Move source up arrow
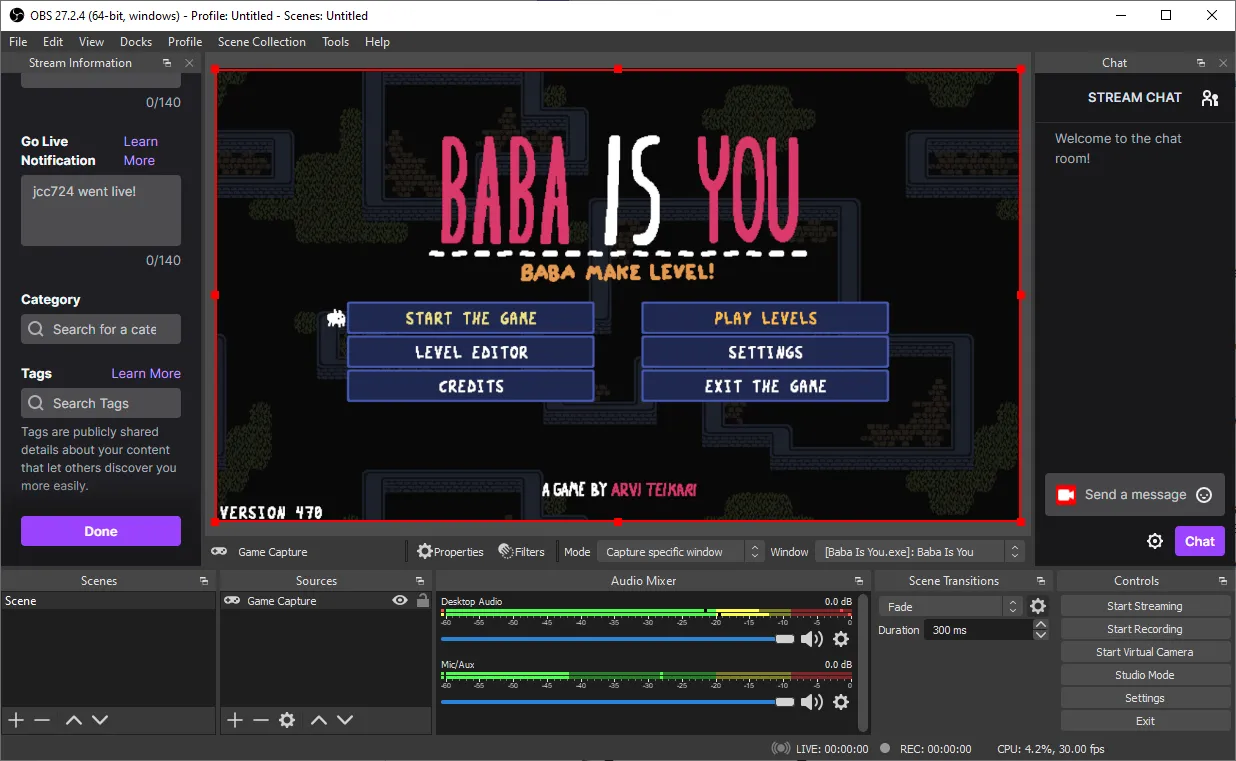The width and height of the screenshot is (1236, 761). coord(319,720)
